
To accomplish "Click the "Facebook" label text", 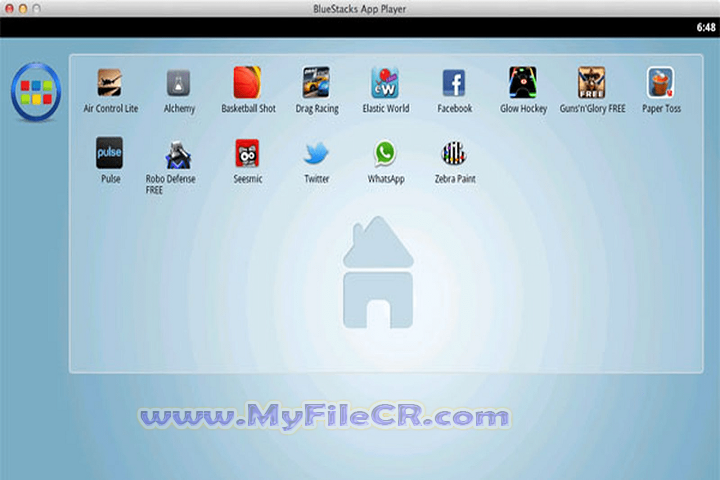I will point(455,108).
